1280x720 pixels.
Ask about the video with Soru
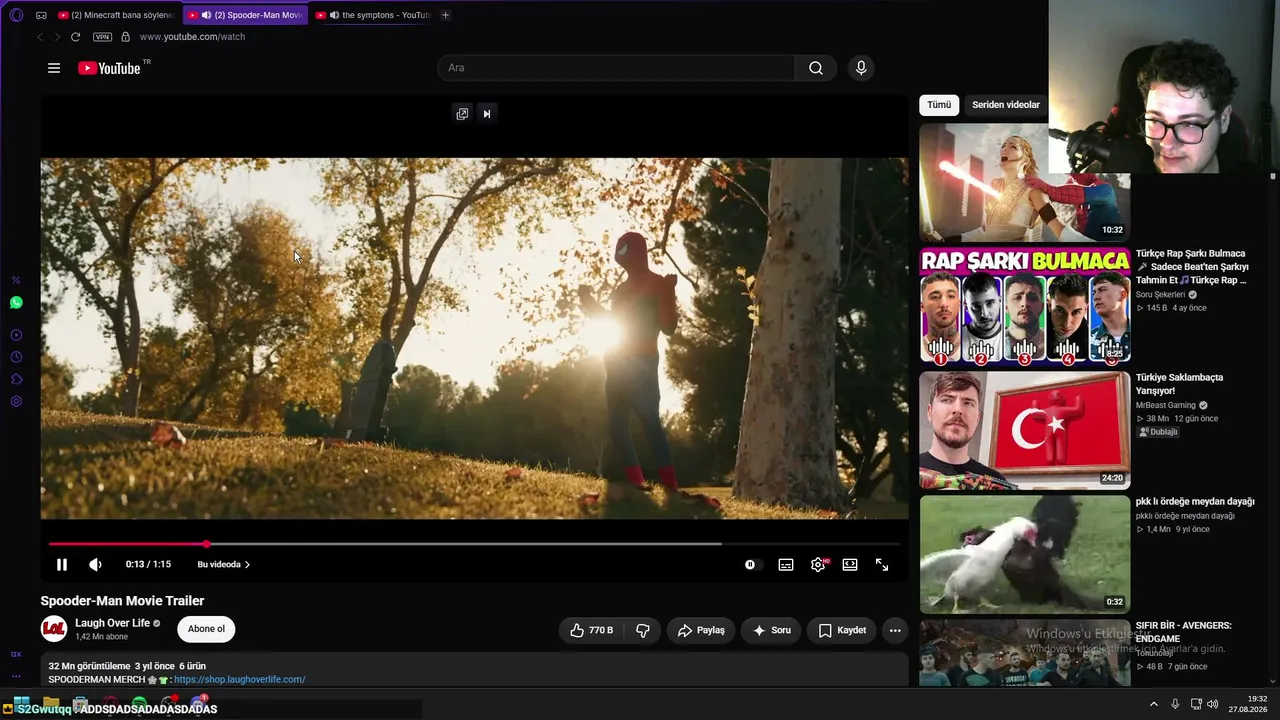pyautogui.click(x=771, y=630)
